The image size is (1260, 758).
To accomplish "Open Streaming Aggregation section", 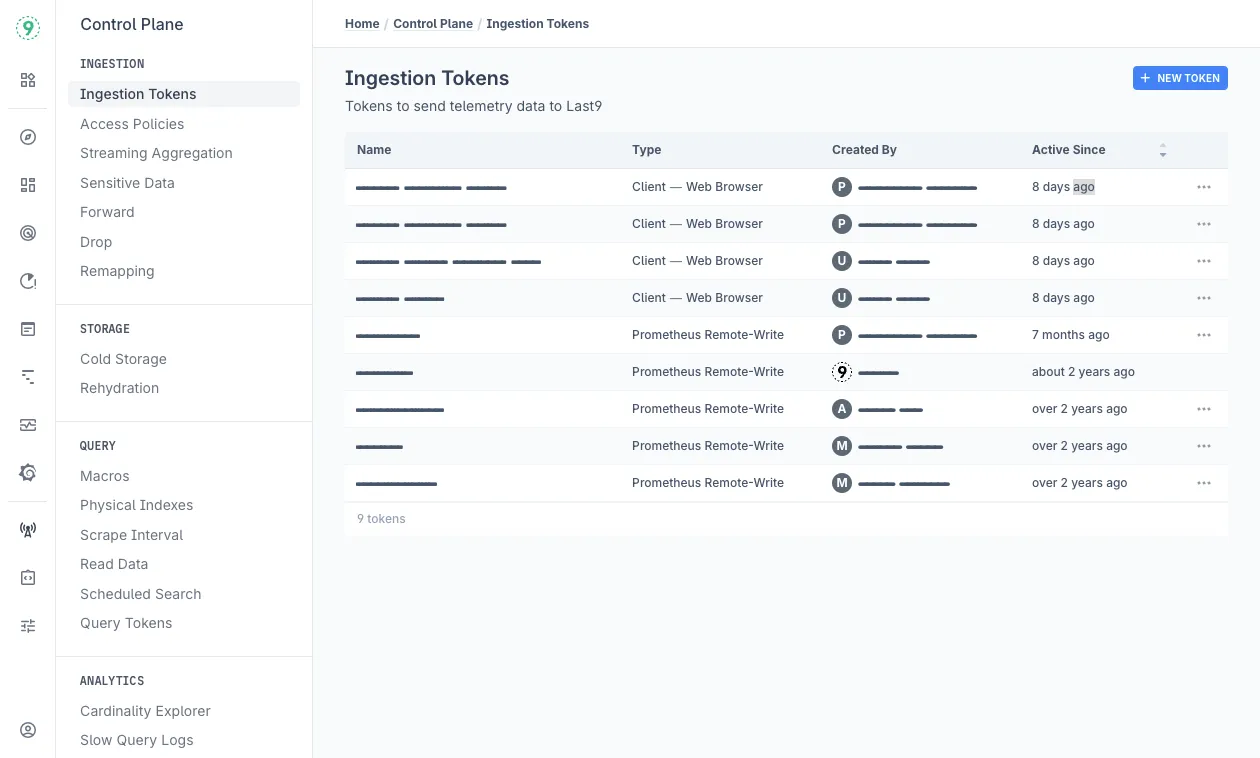I will (x=156, y=153).
